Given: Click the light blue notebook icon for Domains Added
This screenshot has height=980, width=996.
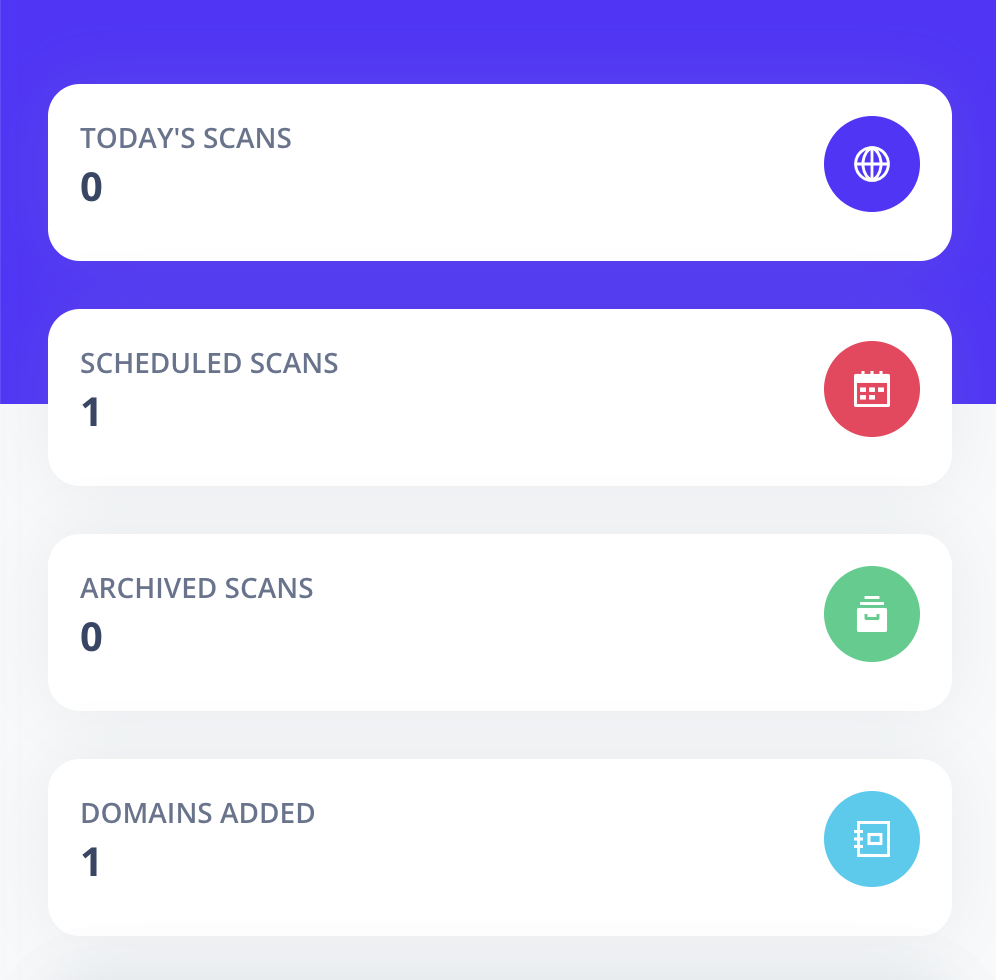Looking at the screenshot, I should coord(872,838).
